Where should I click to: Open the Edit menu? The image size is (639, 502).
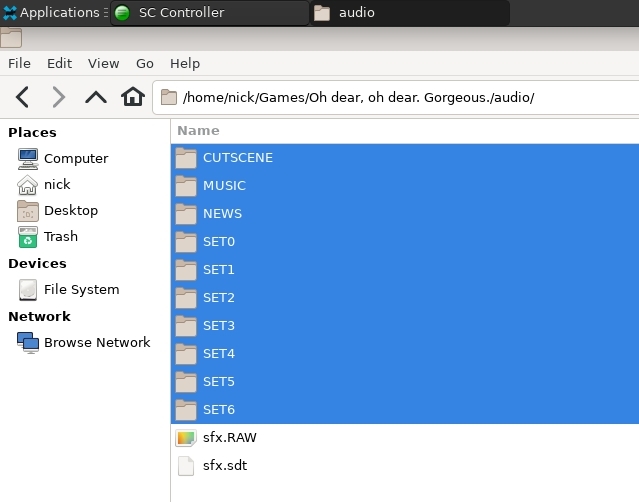pos(60,63)
